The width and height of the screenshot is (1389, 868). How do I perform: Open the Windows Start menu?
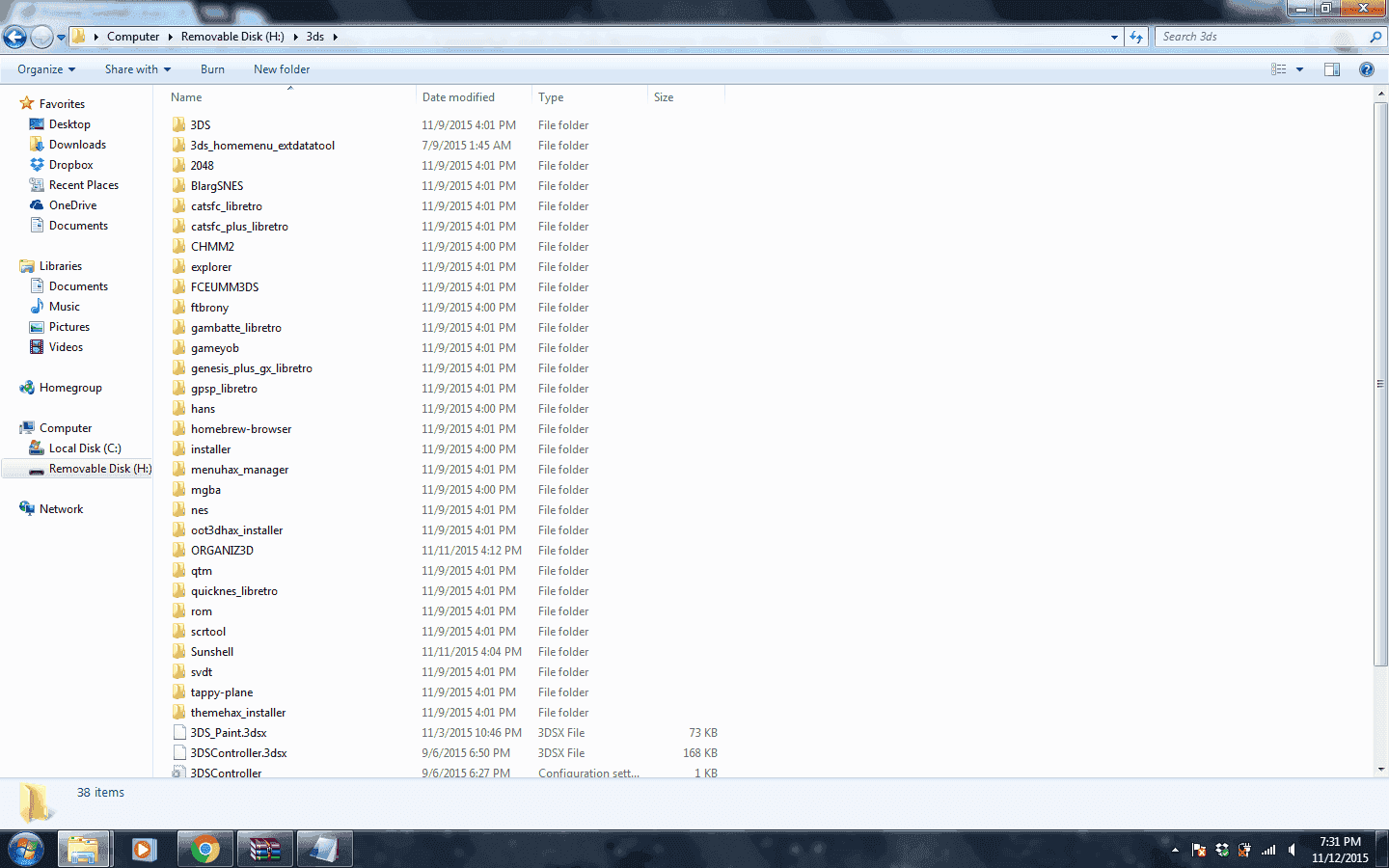26,850
